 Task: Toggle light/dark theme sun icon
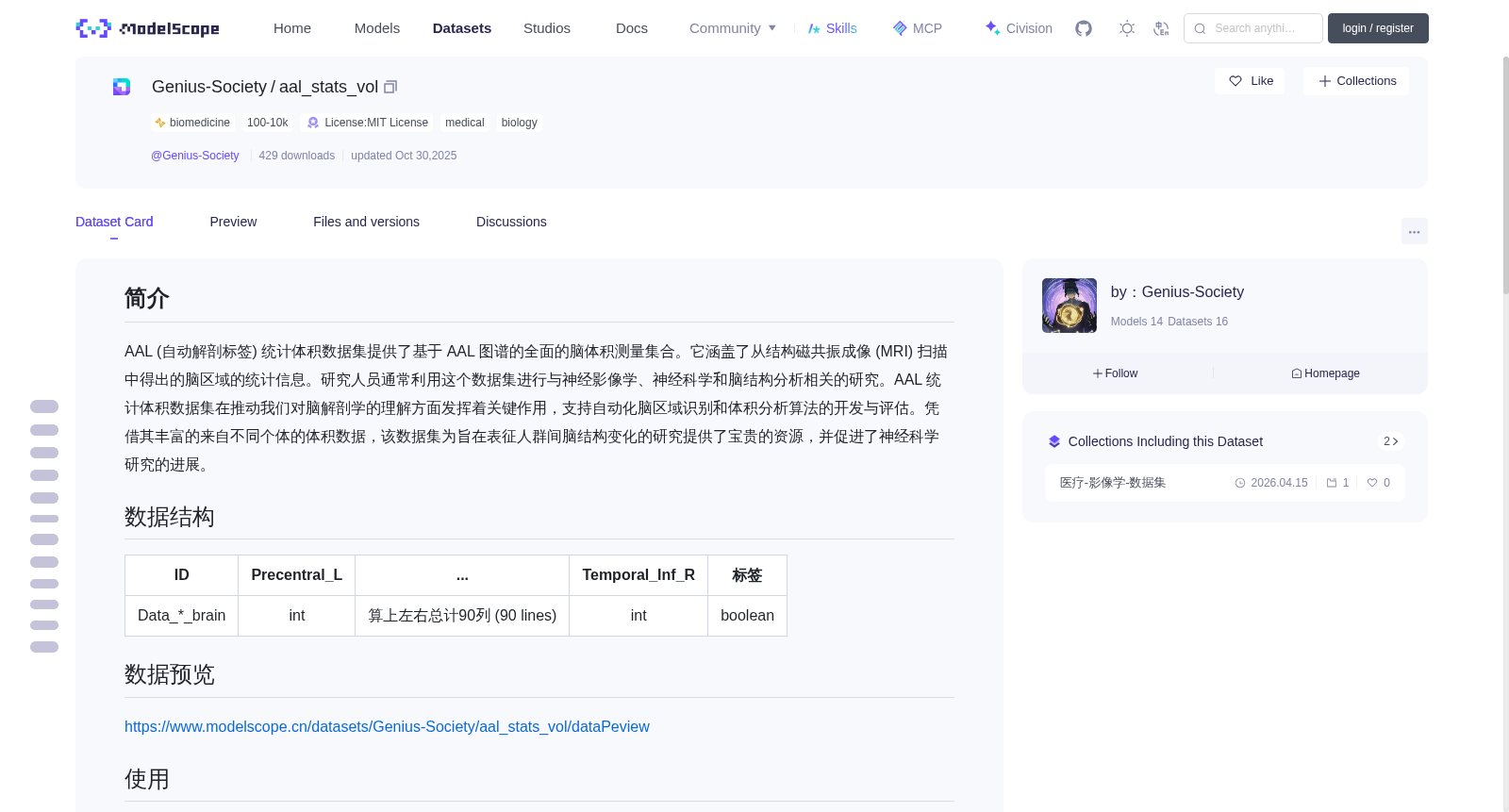point(1127,28)
